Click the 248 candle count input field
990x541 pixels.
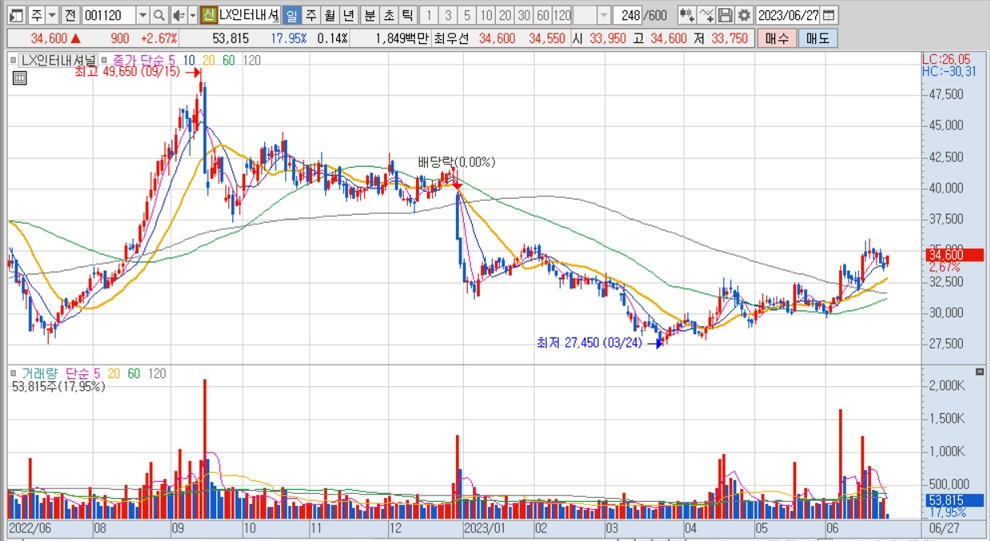(x=630, y=16)
